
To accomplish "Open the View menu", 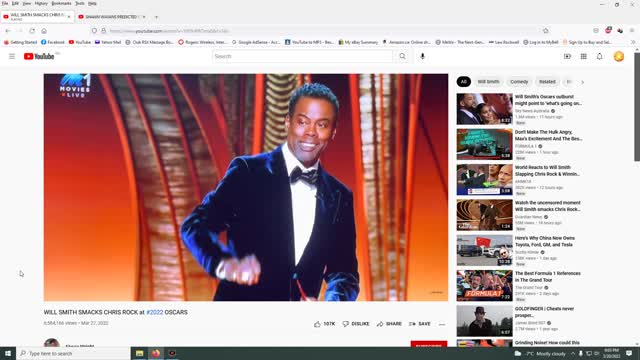I will click(x=27, y=3).
